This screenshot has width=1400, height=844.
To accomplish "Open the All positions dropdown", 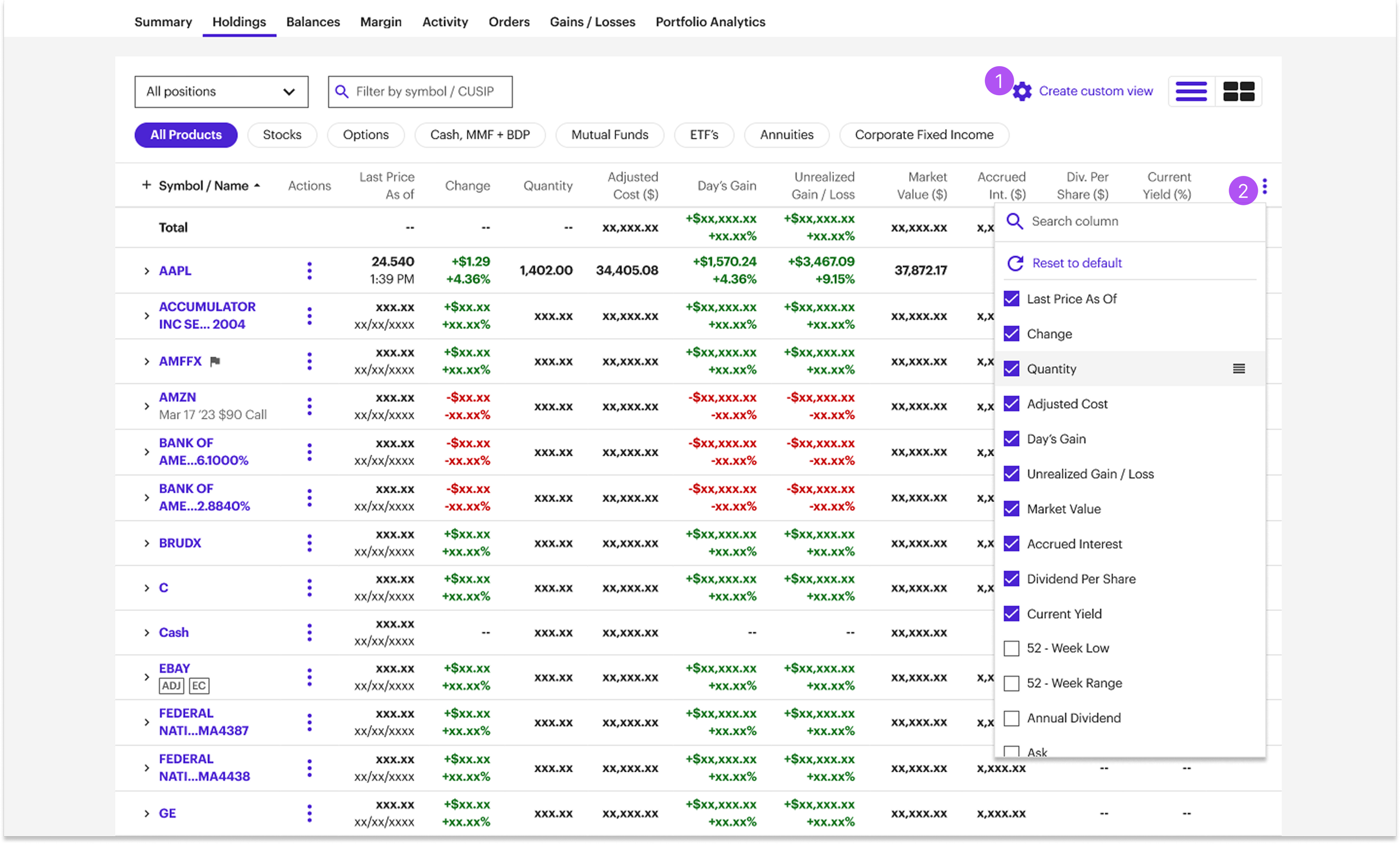I will tap(221, 91).
